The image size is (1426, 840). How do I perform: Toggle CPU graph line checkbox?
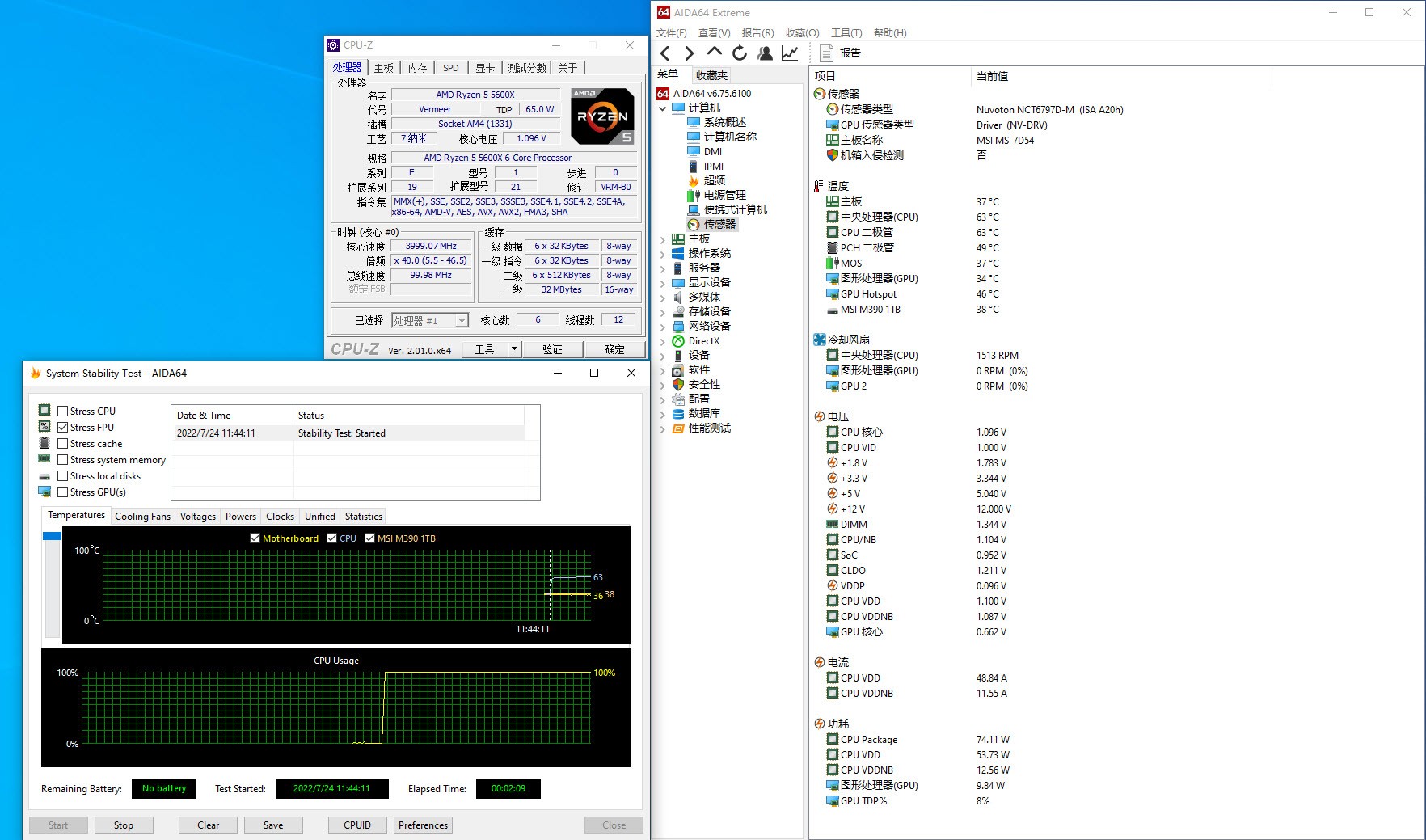pyautogui.click(x=331, y=538)
